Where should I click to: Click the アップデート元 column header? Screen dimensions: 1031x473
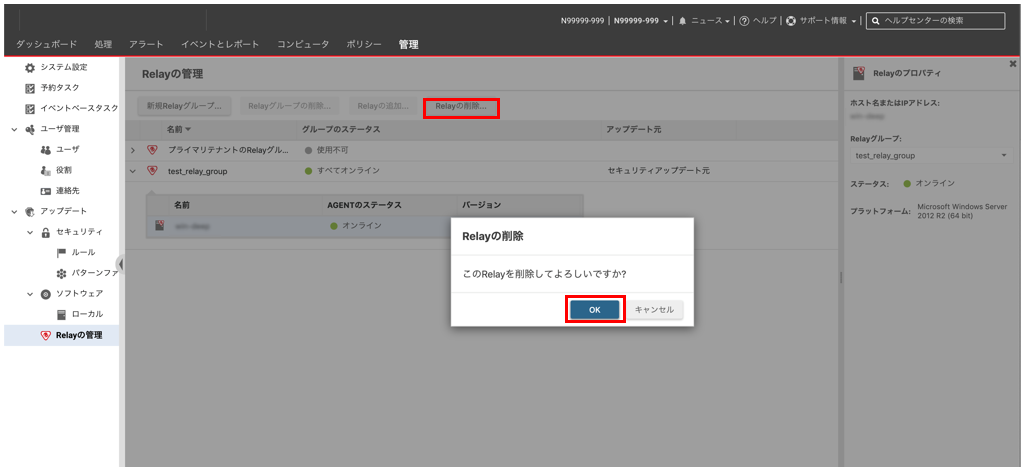point(635,130)
